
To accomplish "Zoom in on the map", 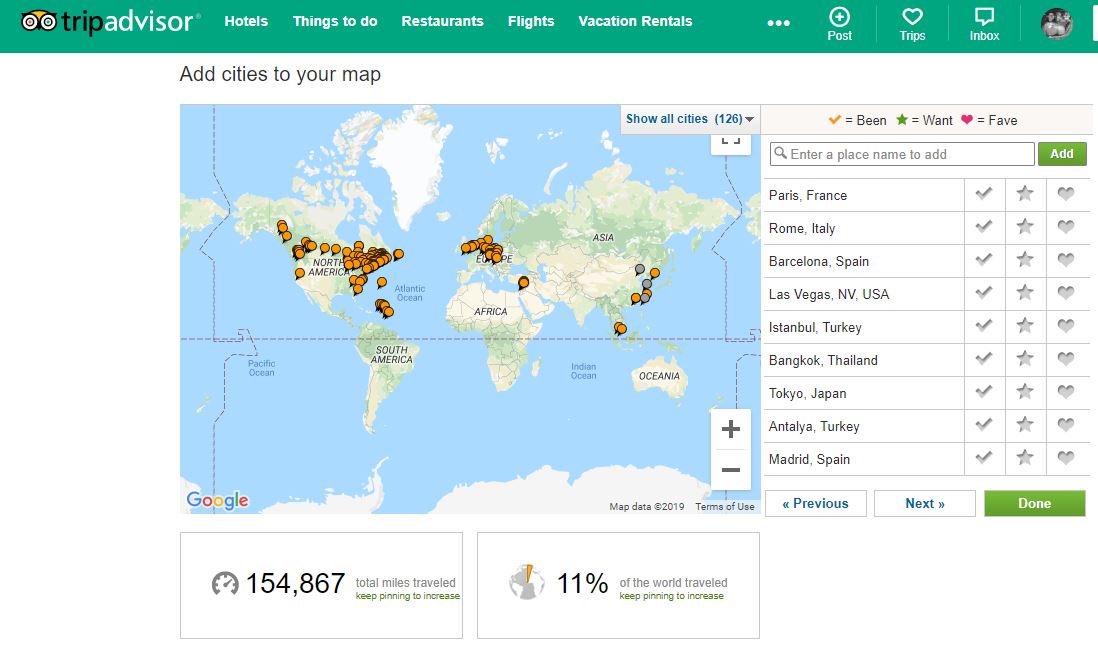I will (x=731, y=430).
